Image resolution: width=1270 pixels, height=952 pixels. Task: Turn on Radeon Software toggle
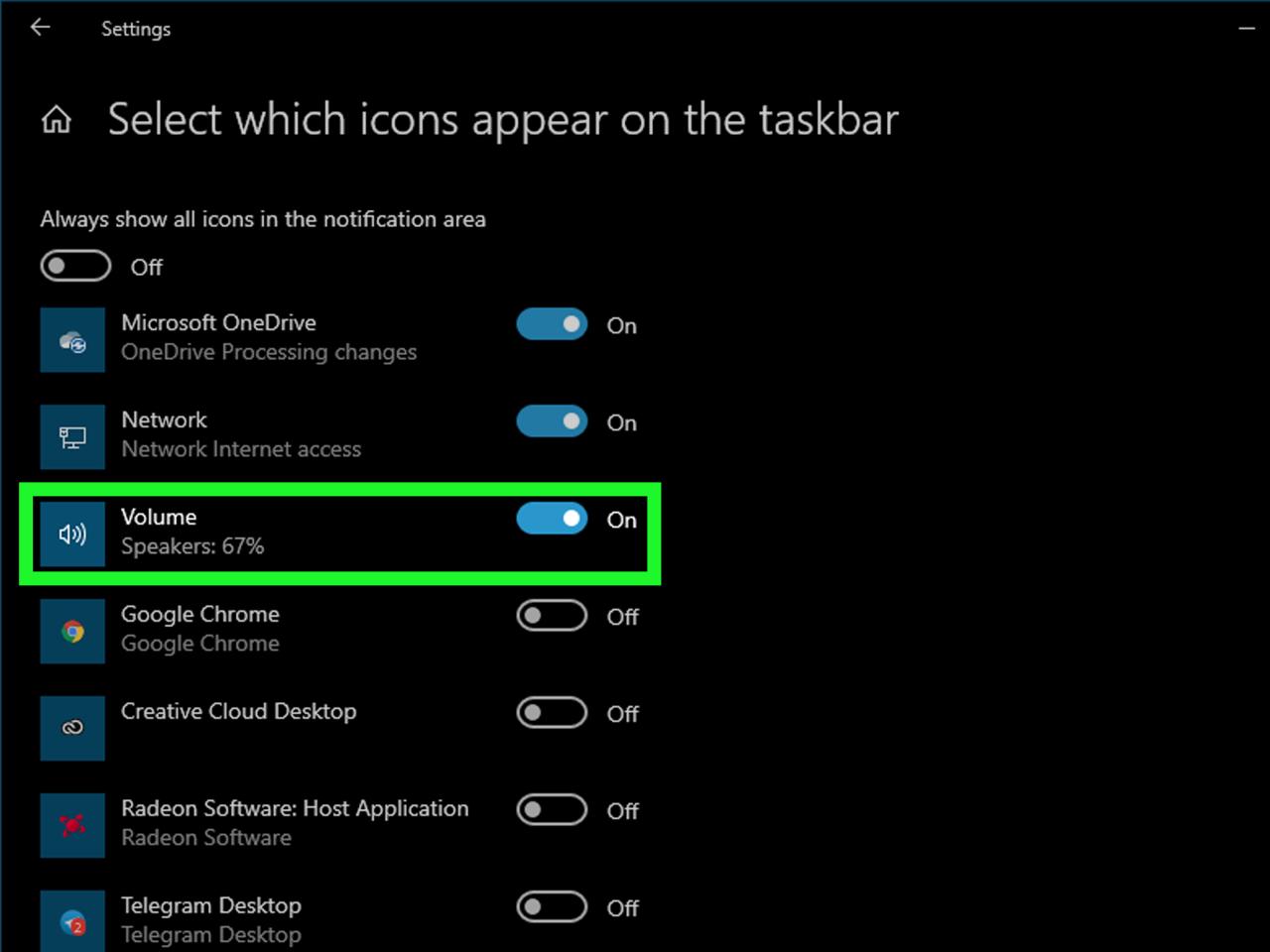click(552, 810)
